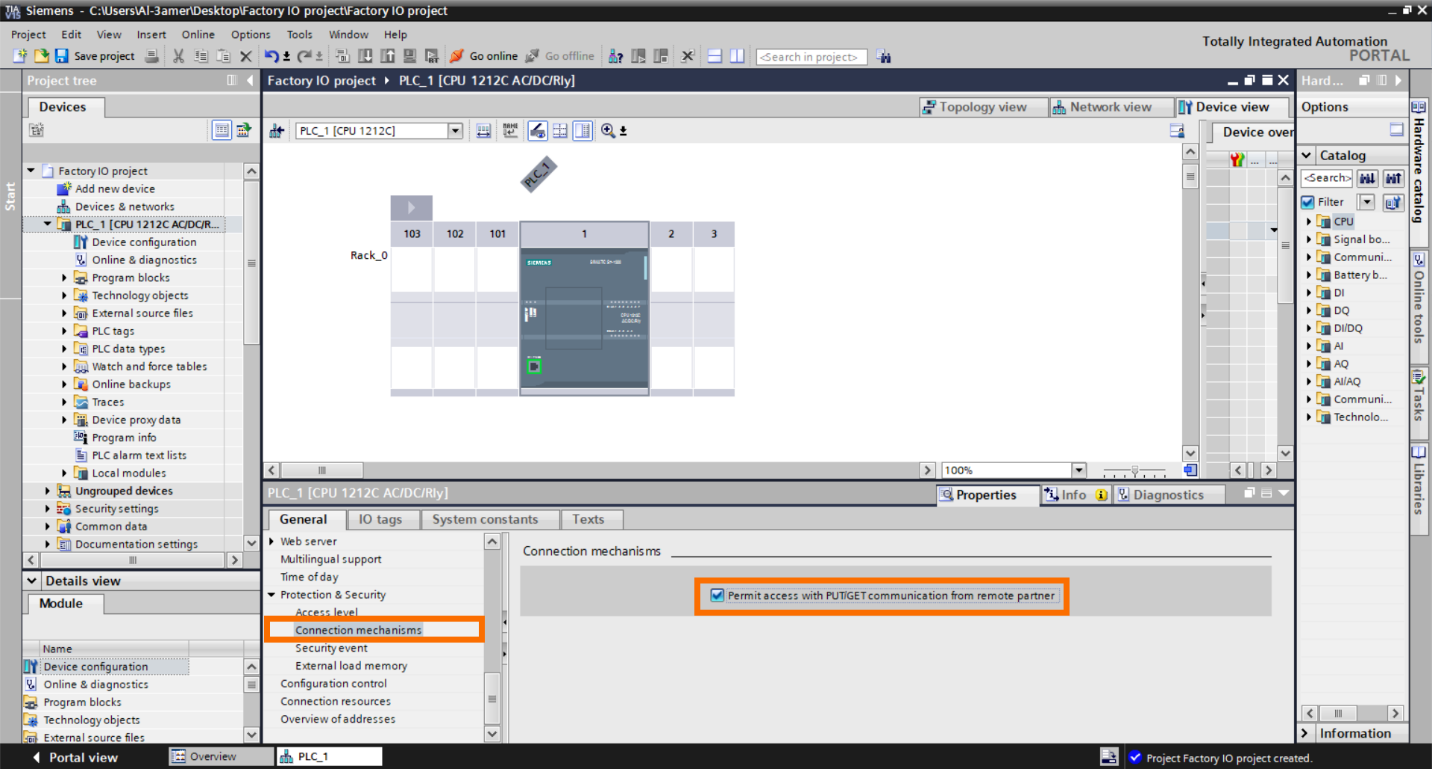Select Access level under Protection & Security

coord(326,612)
